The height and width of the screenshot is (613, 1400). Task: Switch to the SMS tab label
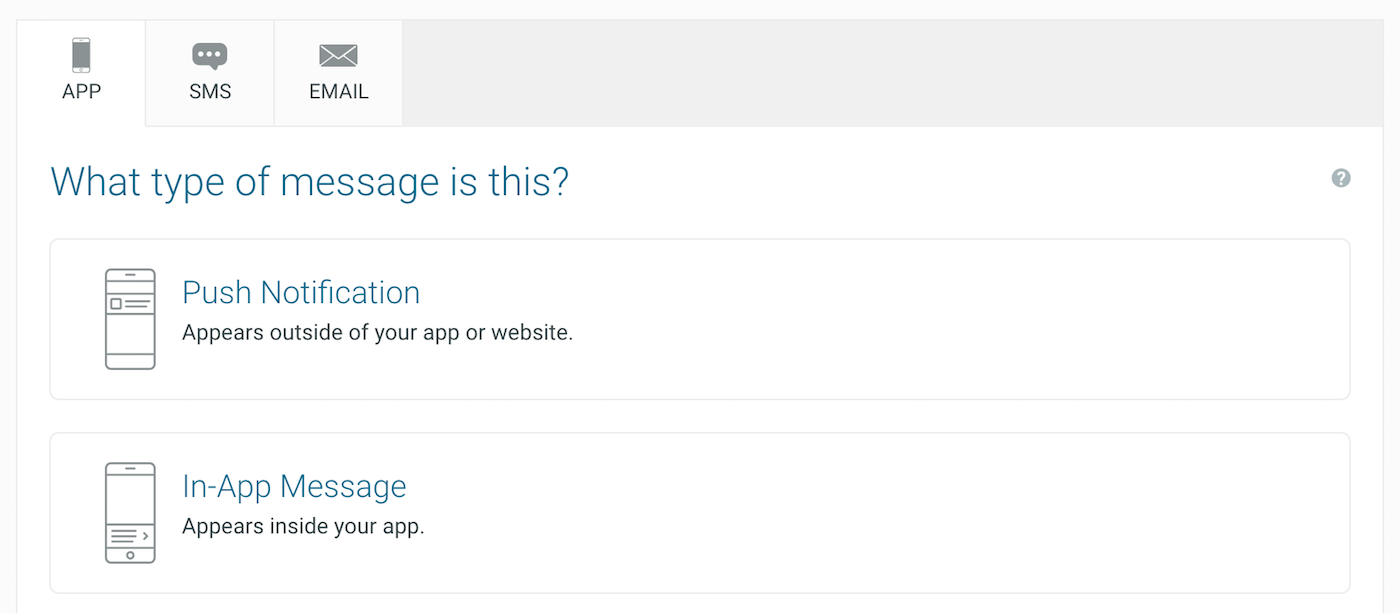tap(210, 92)
